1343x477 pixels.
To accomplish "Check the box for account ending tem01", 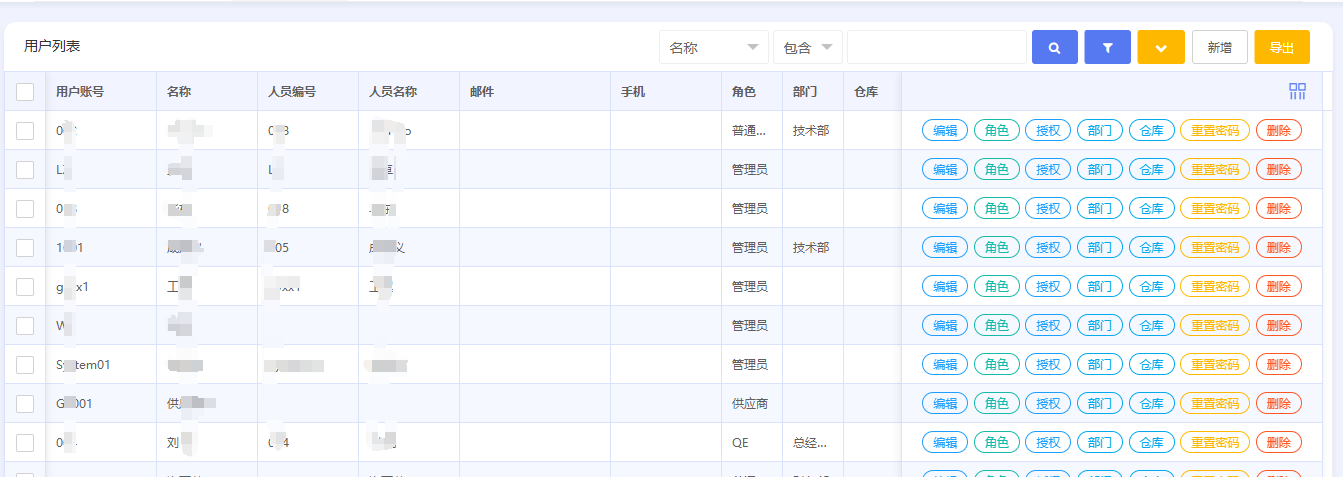I will (x=25, y=365).
